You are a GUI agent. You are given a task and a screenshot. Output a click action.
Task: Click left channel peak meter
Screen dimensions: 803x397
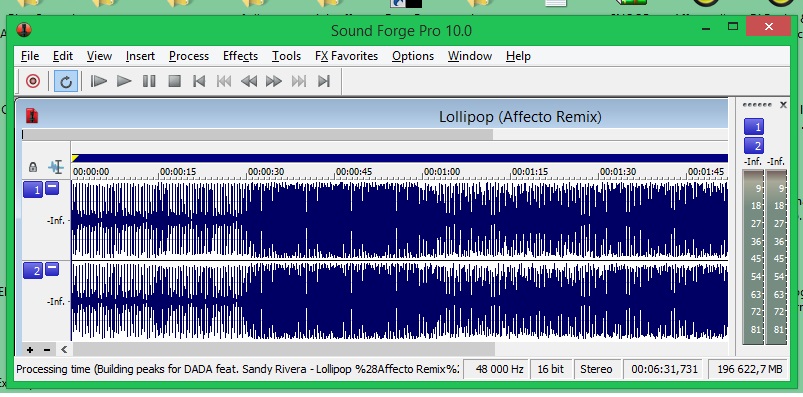(x=752, y=258)
